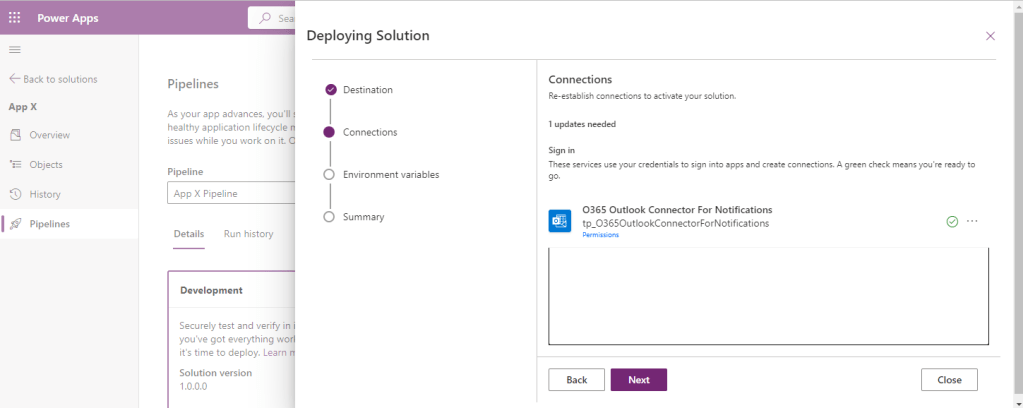Screen dimensions: 1023x408
Task: Click the Next button
Action: [638, 380]
